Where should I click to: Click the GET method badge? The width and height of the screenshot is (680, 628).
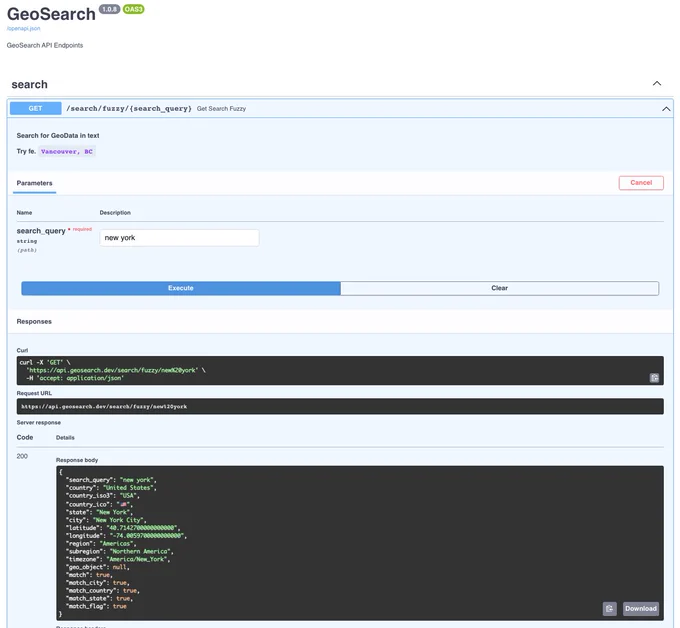(x=36, y=108)
